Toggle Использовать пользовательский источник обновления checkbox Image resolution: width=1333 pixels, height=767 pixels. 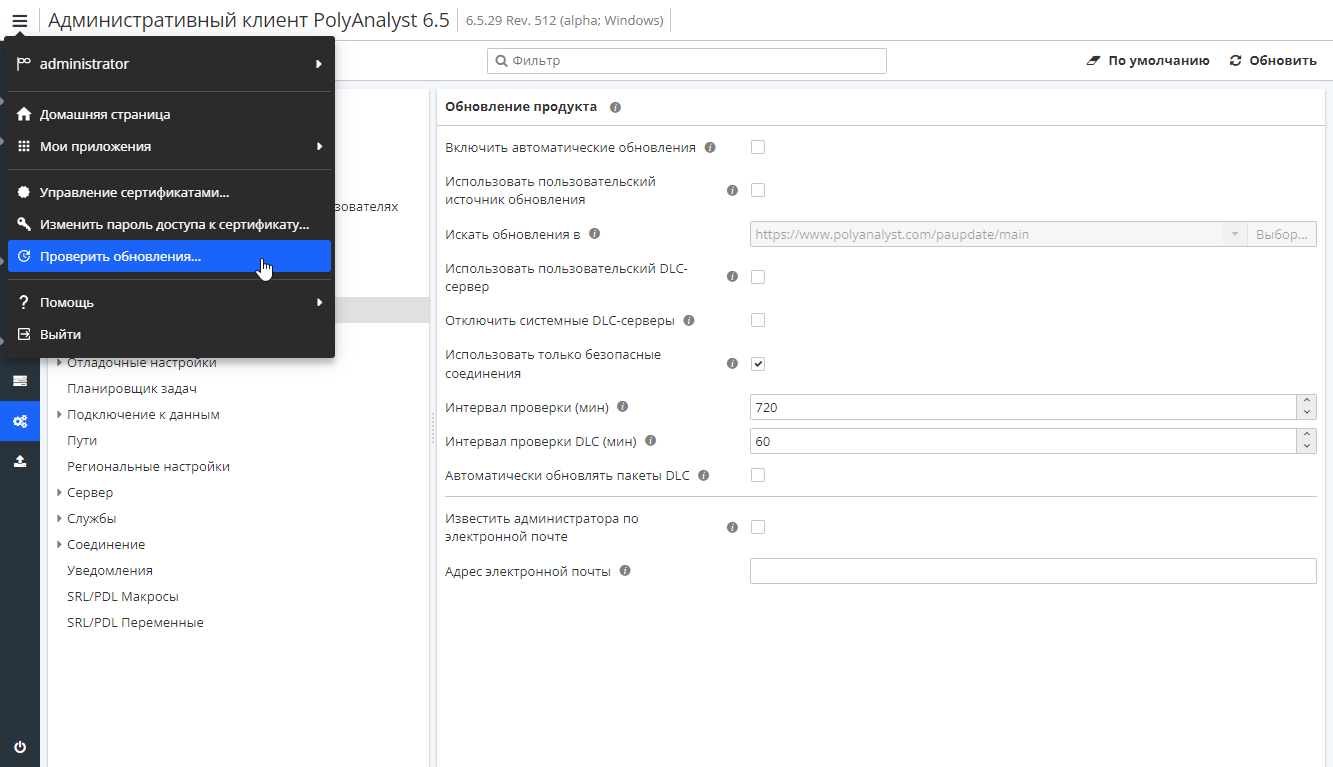pyautogui.click(x=758, y=190)
